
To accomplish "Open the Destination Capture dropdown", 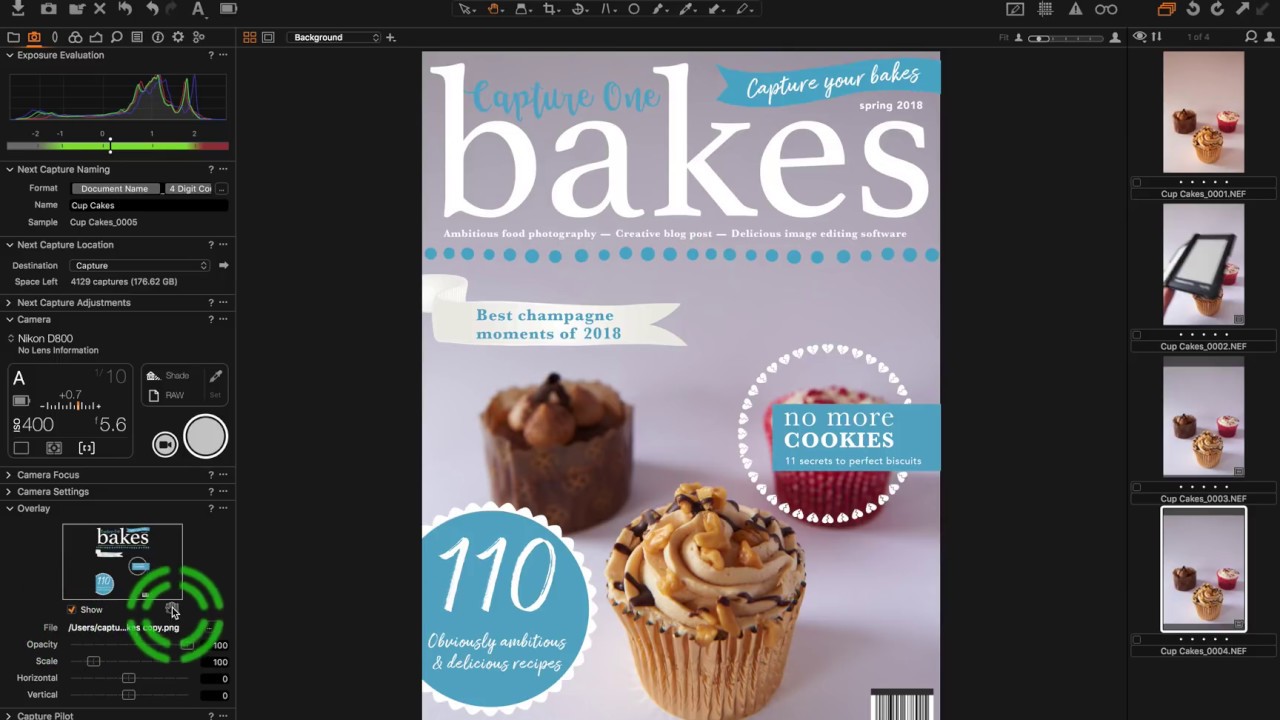I will pos(140,265).
